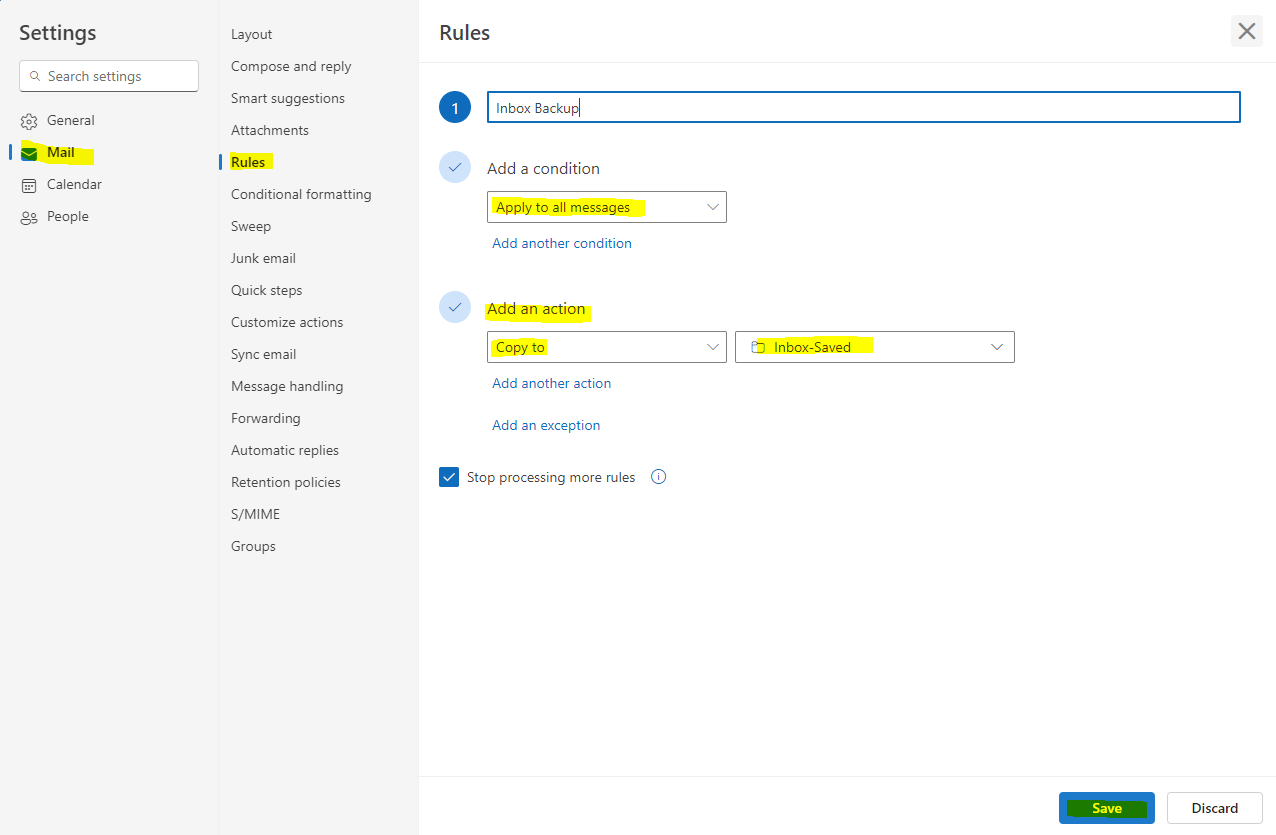The height and width of the screenshot is (835, 1276).
Task: Close the Rules settings panel
Action: [1246, 31]
